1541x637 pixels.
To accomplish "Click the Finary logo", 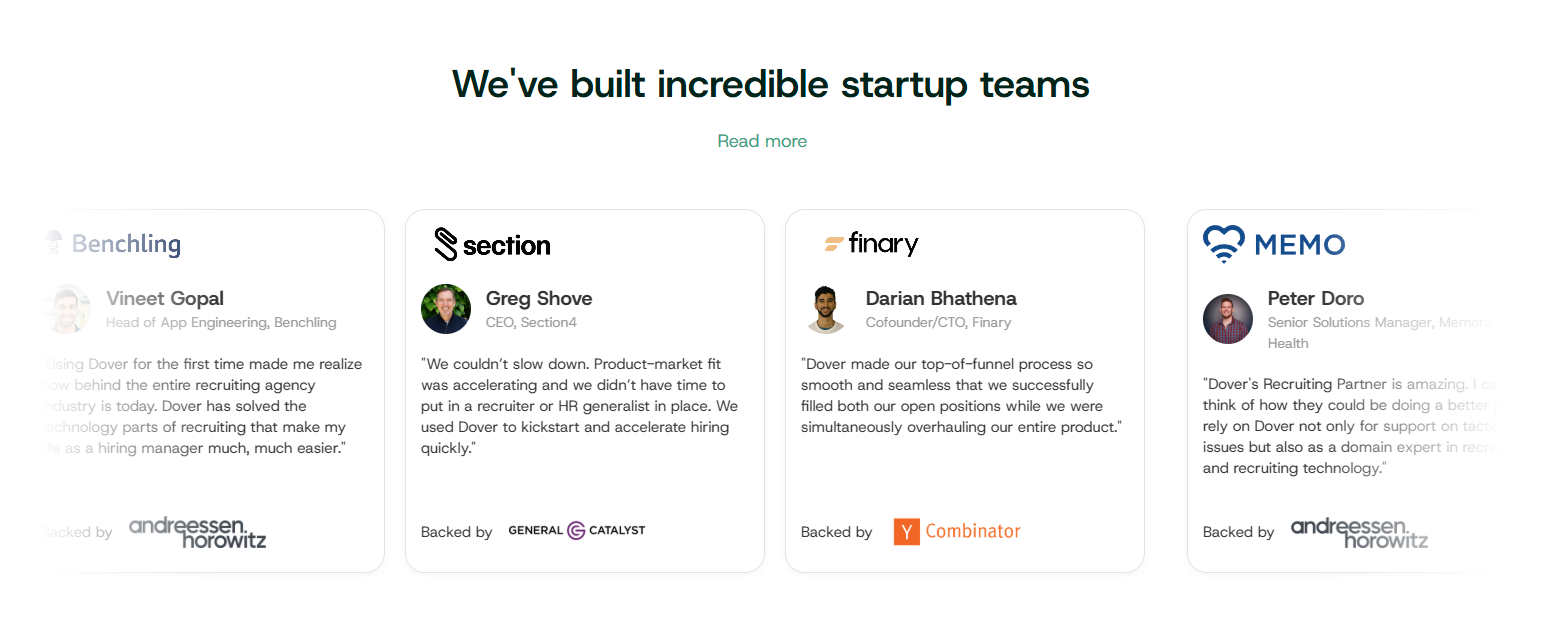I will click(x=871, y=243).
